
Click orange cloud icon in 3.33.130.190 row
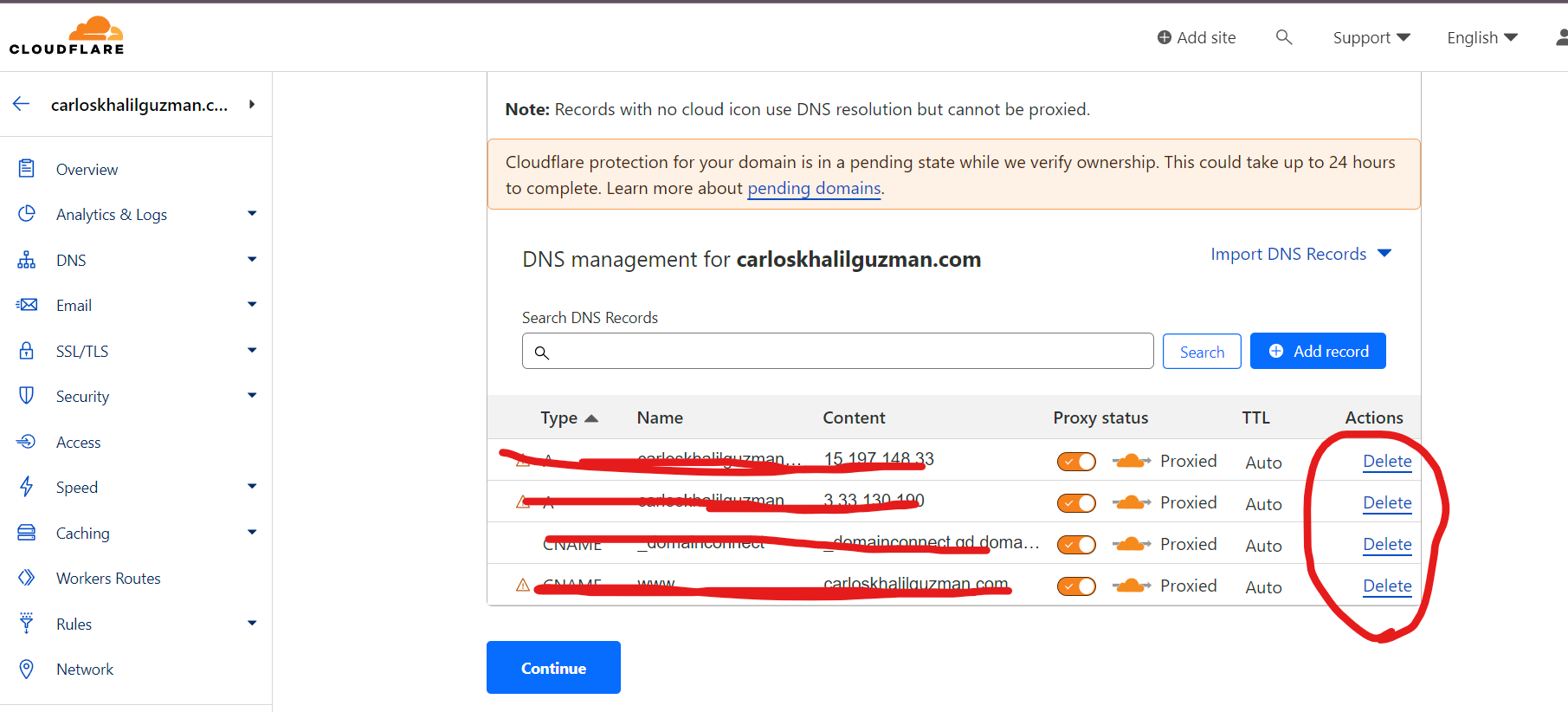[x=1131, y=502]
